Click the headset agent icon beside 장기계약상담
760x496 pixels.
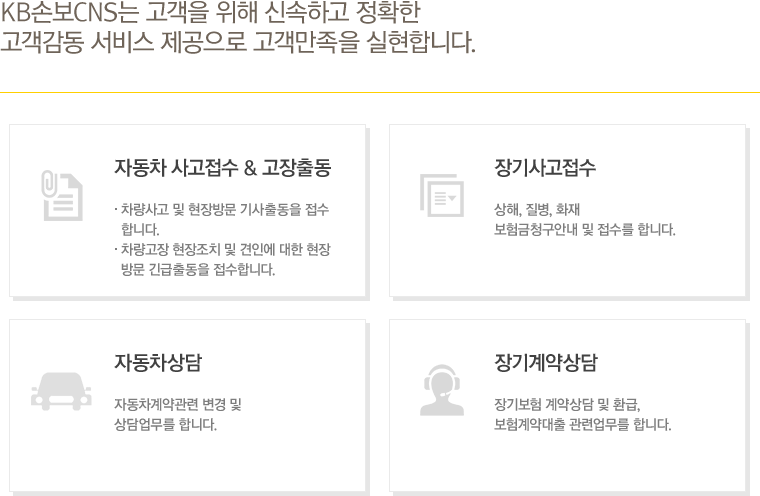(441, 390)
